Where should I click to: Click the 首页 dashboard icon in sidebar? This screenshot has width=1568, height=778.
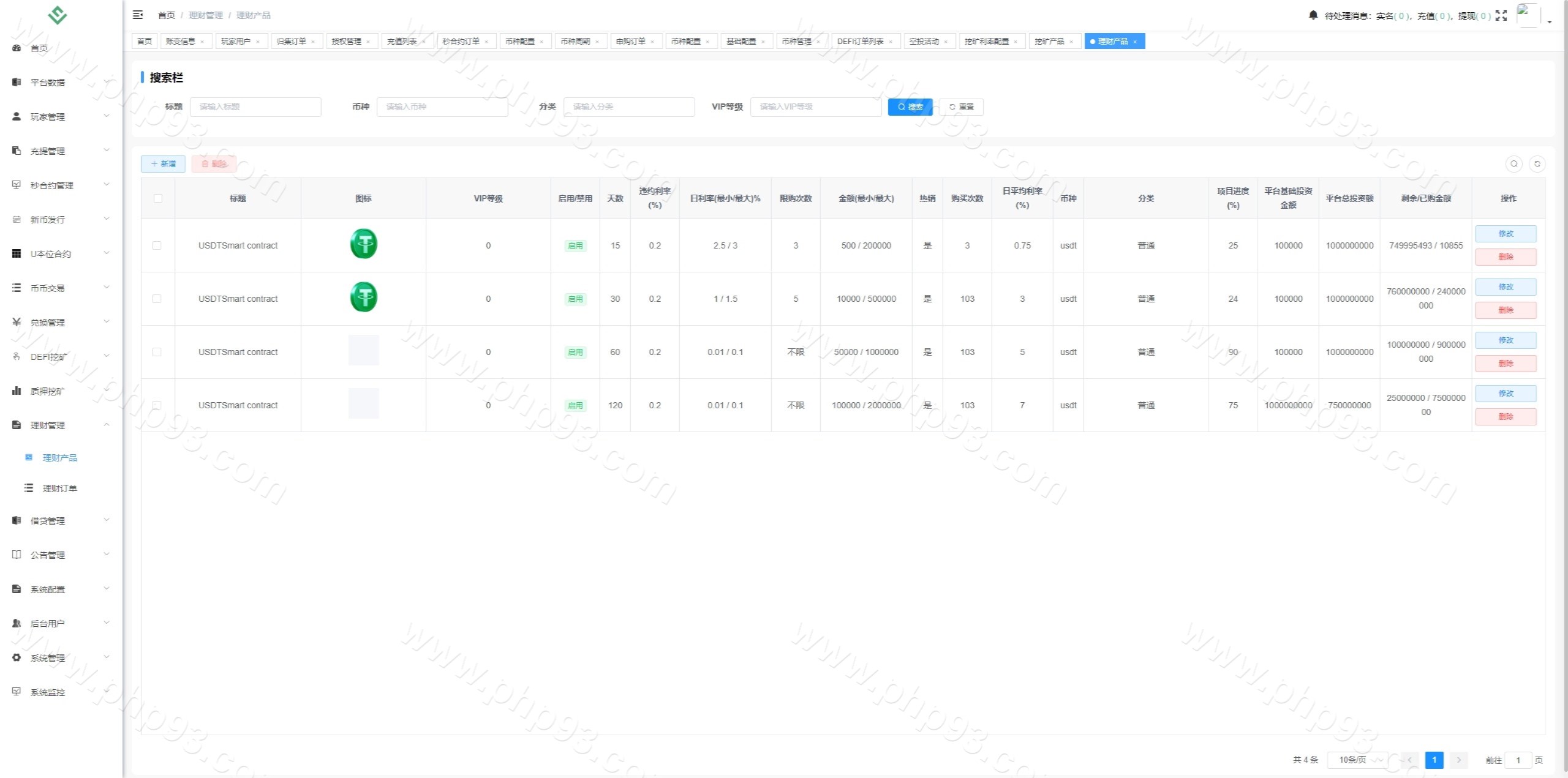17,48
